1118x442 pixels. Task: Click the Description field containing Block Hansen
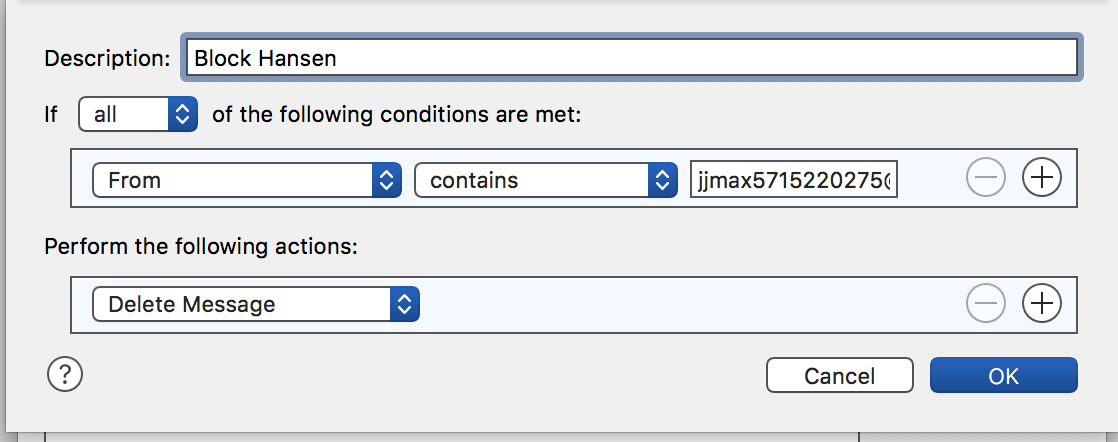[x=630, y=58]
